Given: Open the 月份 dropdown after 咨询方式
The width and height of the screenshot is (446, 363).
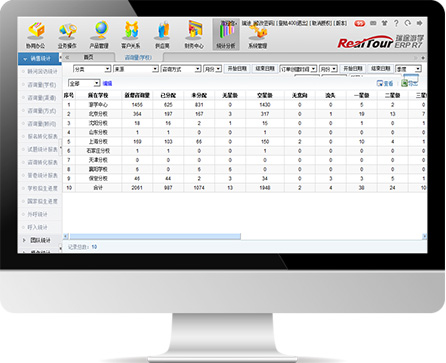Looking at the screenshot, I should 212,69.
